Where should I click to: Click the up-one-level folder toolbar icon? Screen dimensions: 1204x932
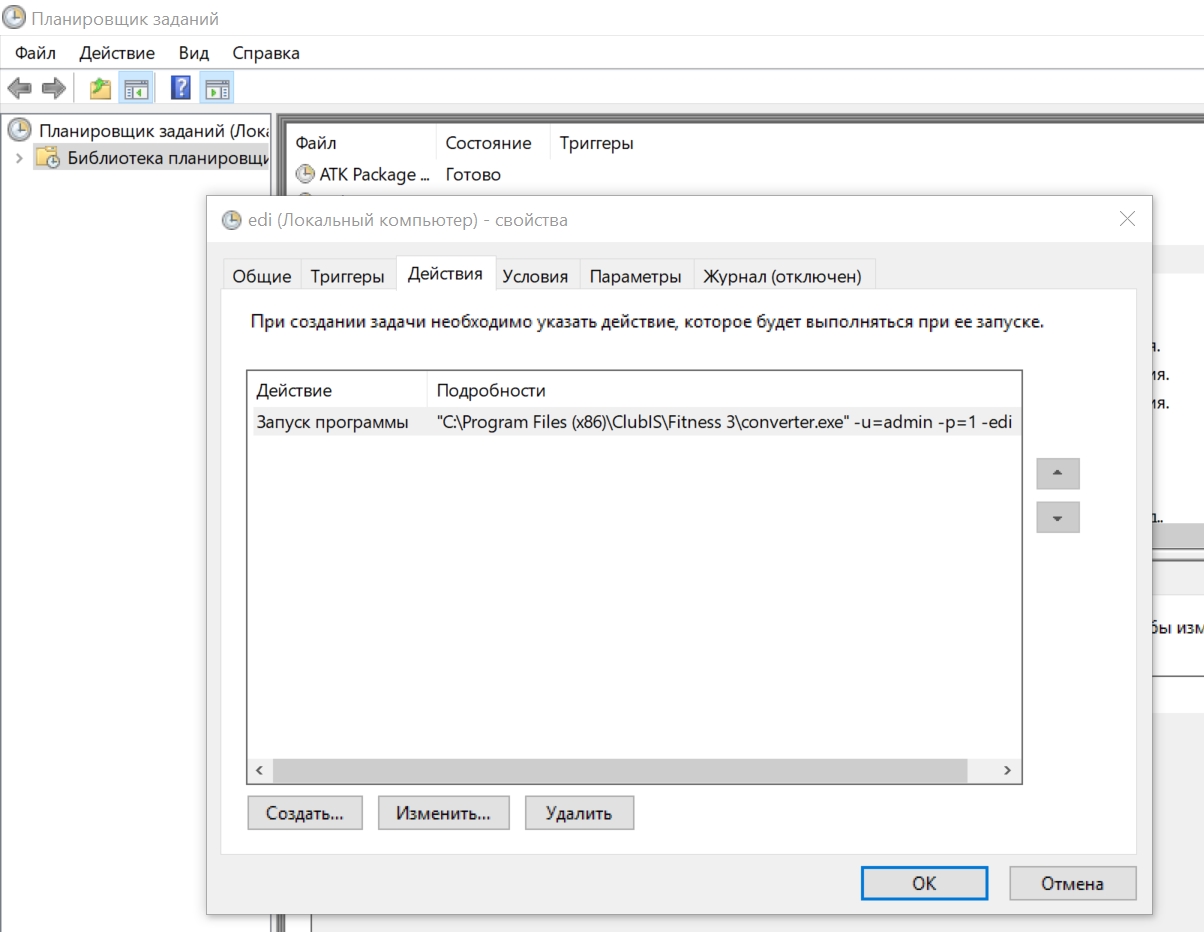coord(100,88)
